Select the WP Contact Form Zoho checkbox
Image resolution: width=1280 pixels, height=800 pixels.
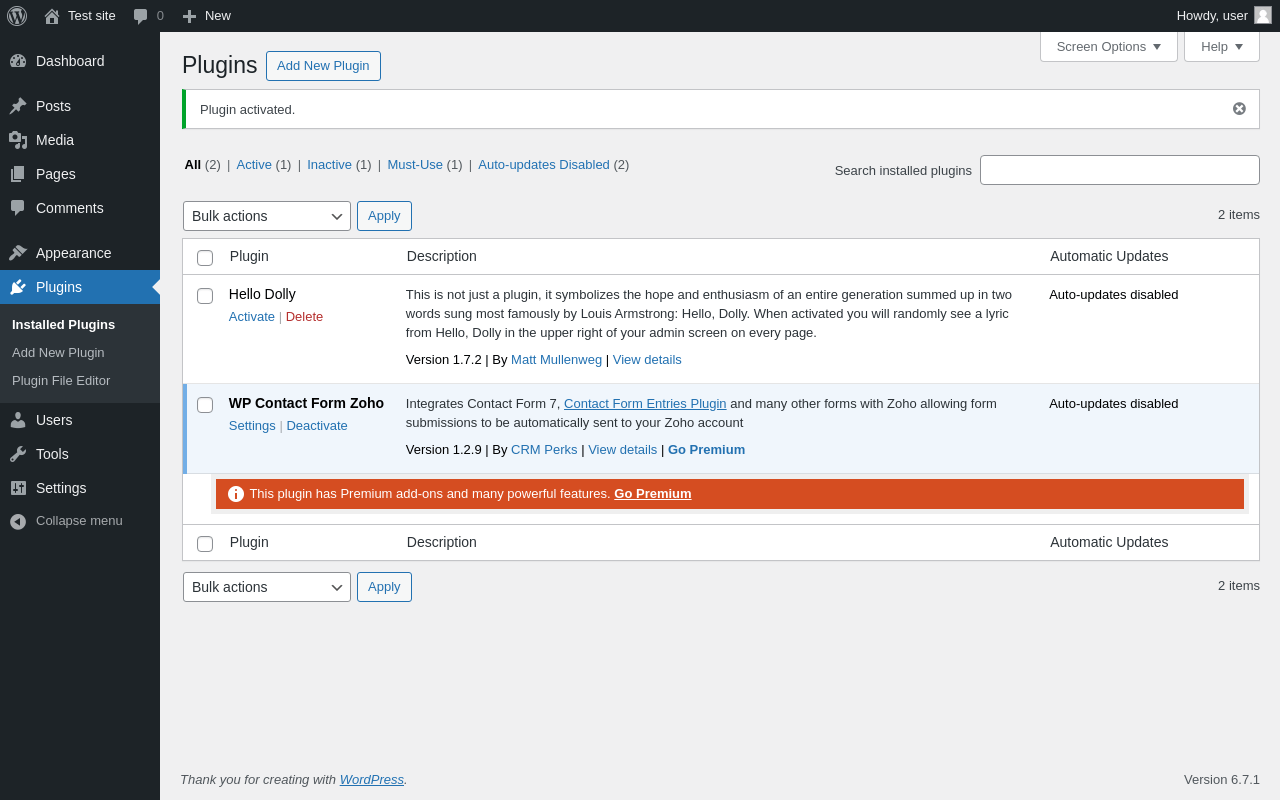205,405
